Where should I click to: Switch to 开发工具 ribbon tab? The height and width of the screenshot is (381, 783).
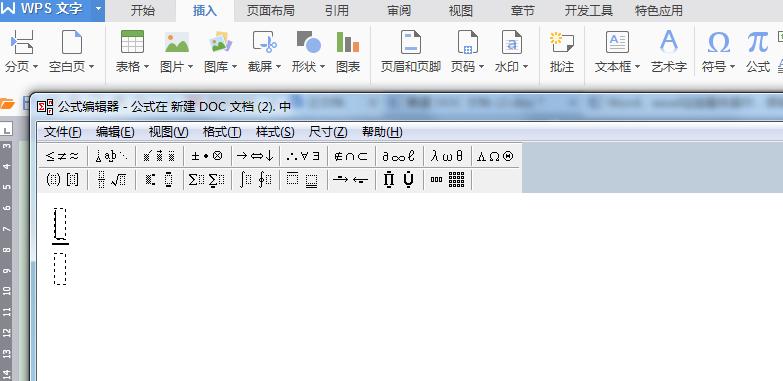coord(589,10)
